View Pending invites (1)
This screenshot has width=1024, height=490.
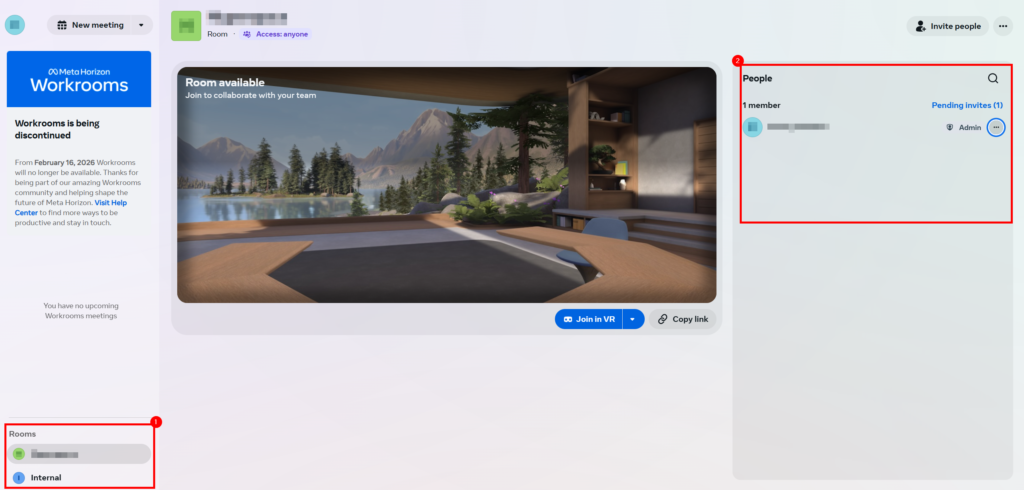coord(964,105)
